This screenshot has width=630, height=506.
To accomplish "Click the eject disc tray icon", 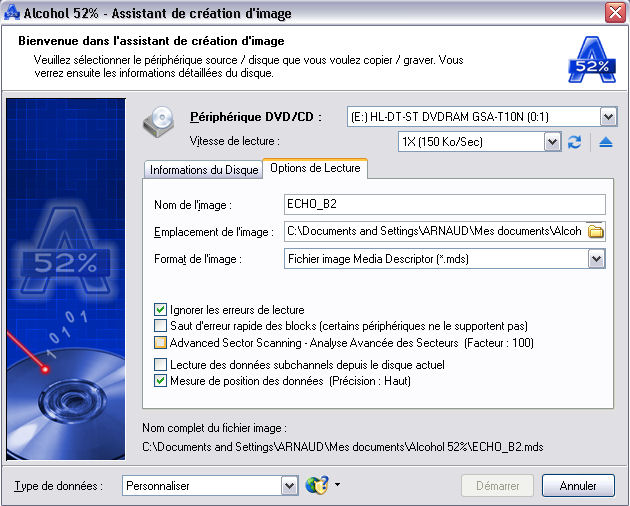I will pos(605,142).
